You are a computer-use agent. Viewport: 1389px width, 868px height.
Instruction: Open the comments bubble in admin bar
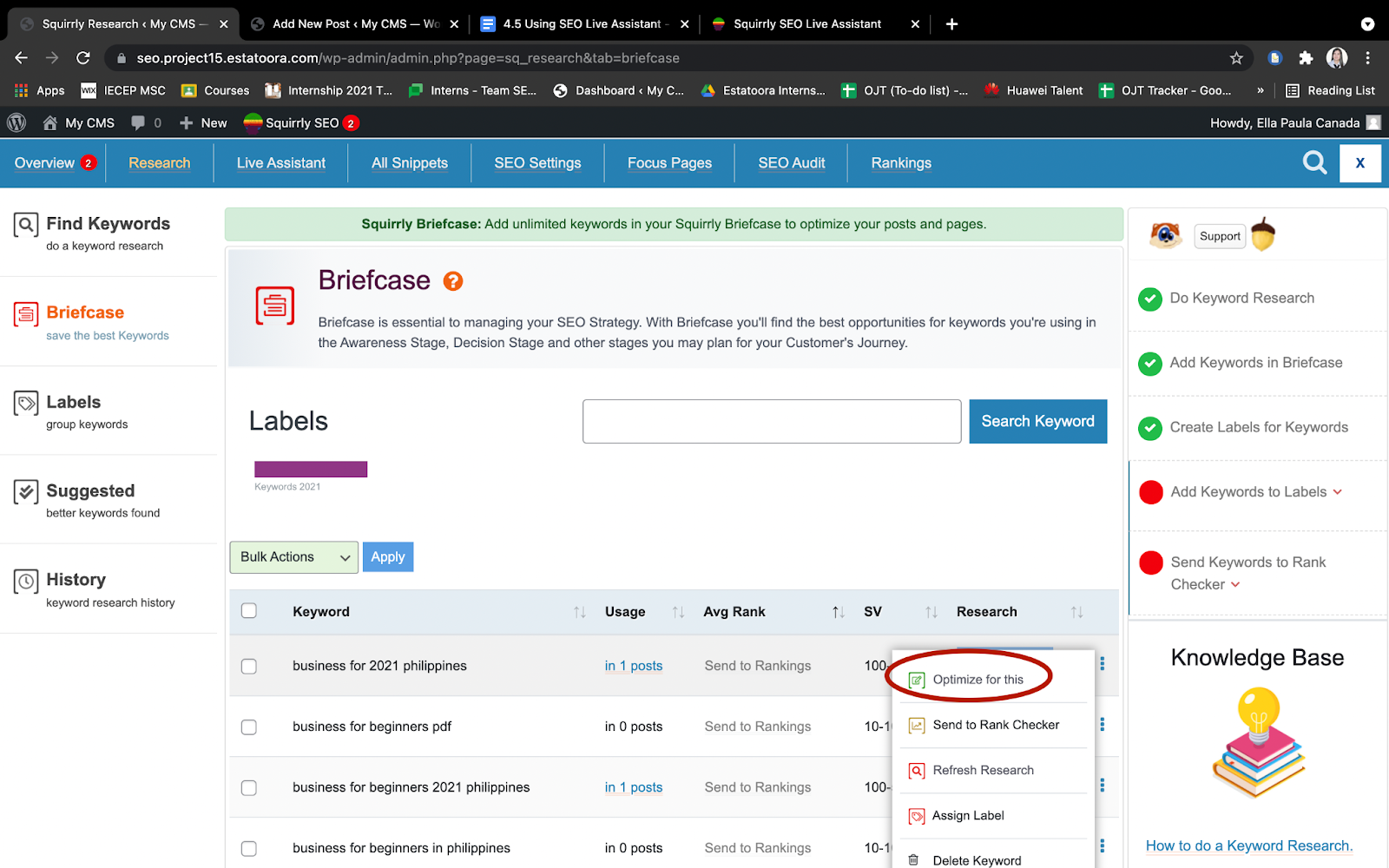138,123
